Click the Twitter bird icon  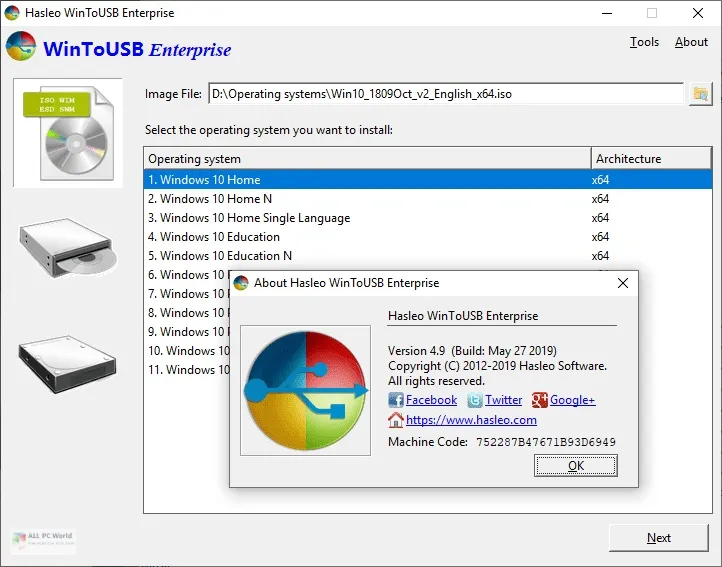474,400
